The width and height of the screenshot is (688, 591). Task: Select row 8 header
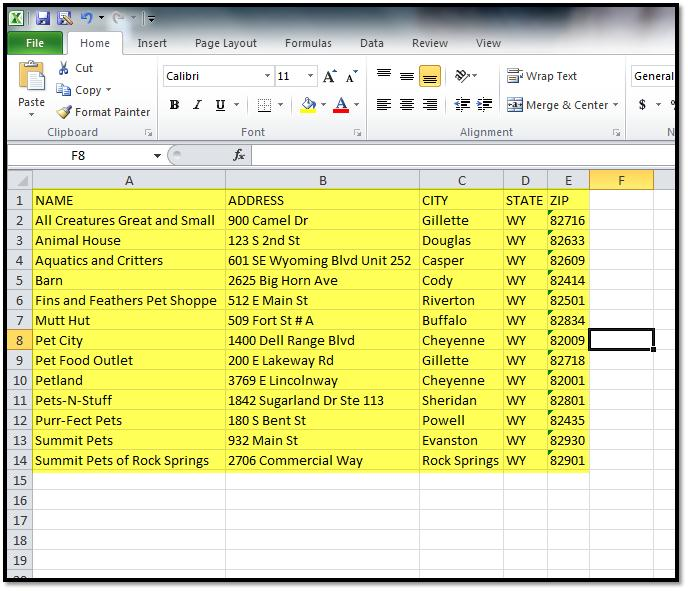20,340
